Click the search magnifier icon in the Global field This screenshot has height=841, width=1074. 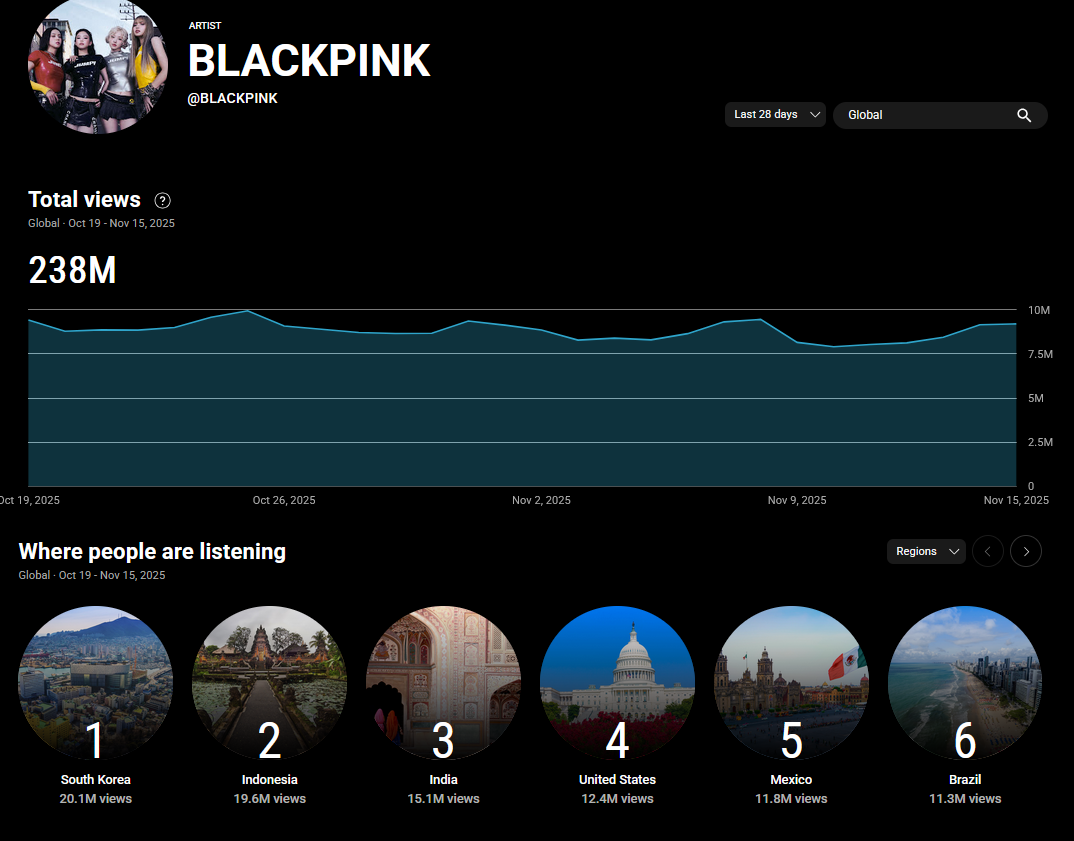[x=1024, y=115]
